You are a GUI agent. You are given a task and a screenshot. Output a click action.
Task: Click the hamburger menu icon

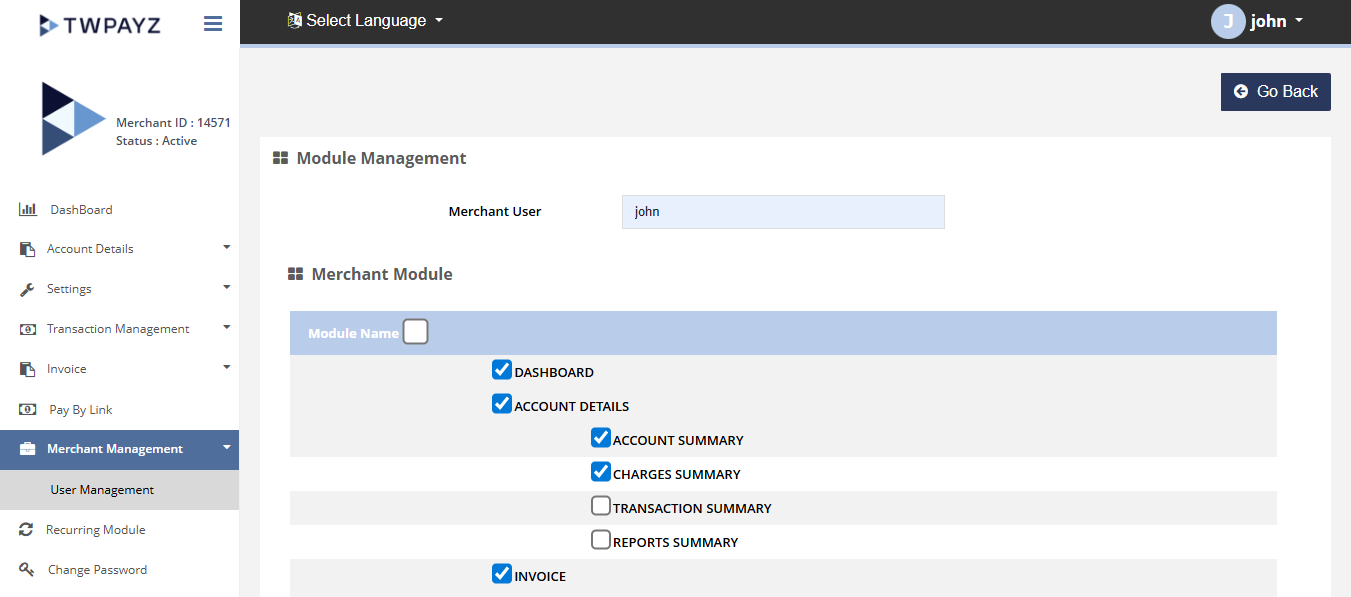(x=213, y=23)
